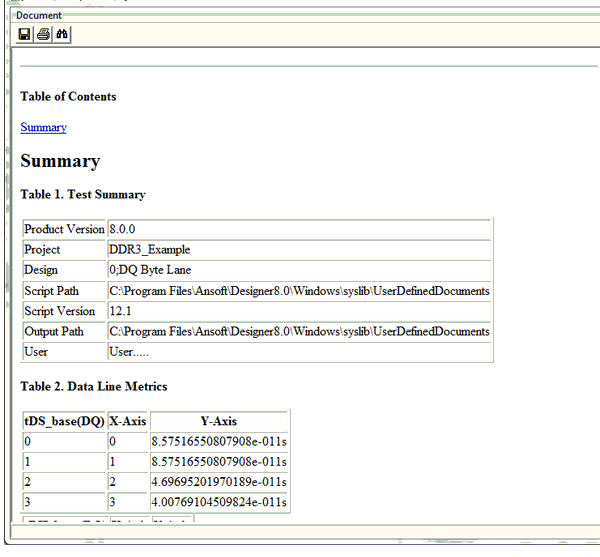Click the Print icon in toolbar

click(x=43, y=35)
